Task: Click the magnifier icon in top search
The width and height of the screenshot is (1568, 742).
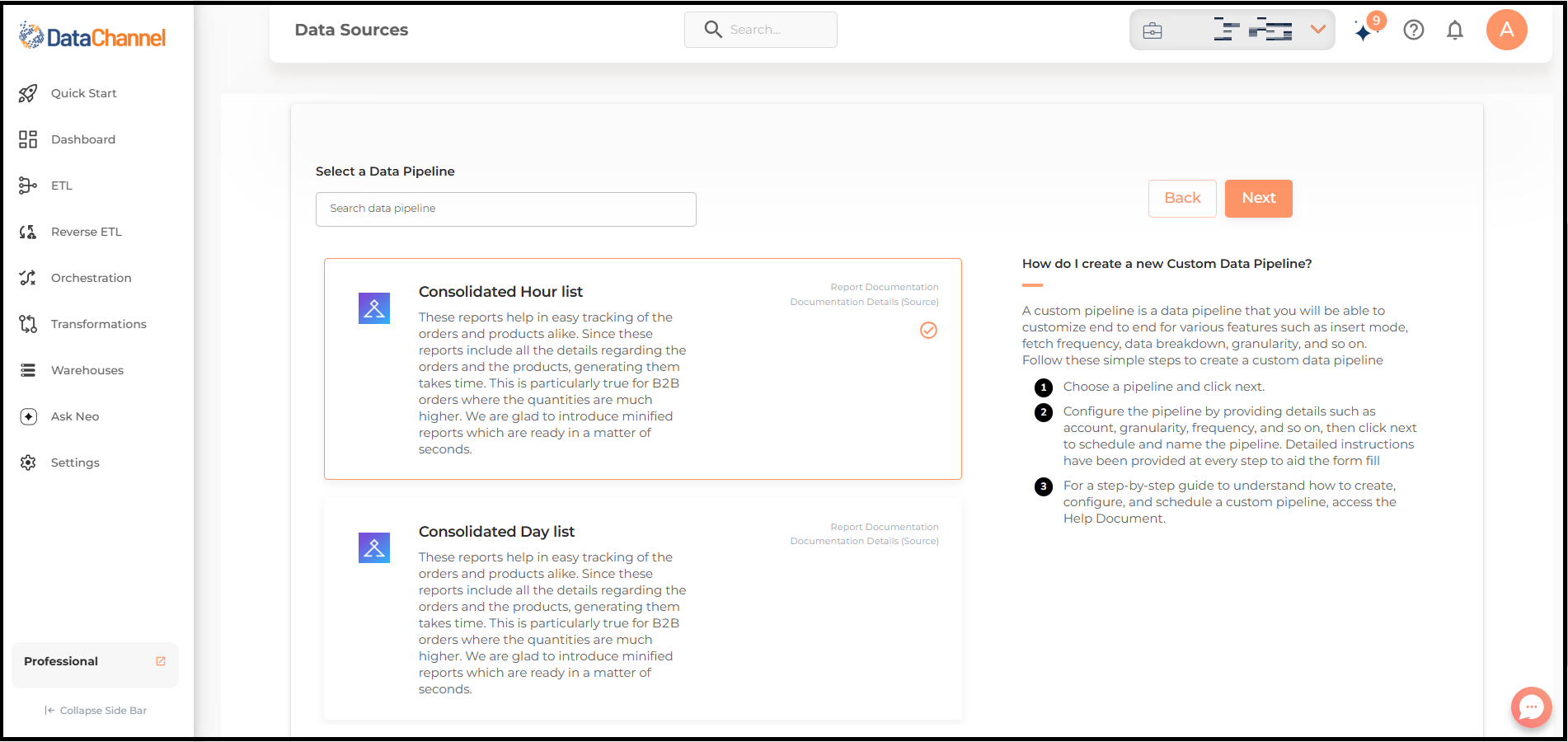Action: point(713,30)
